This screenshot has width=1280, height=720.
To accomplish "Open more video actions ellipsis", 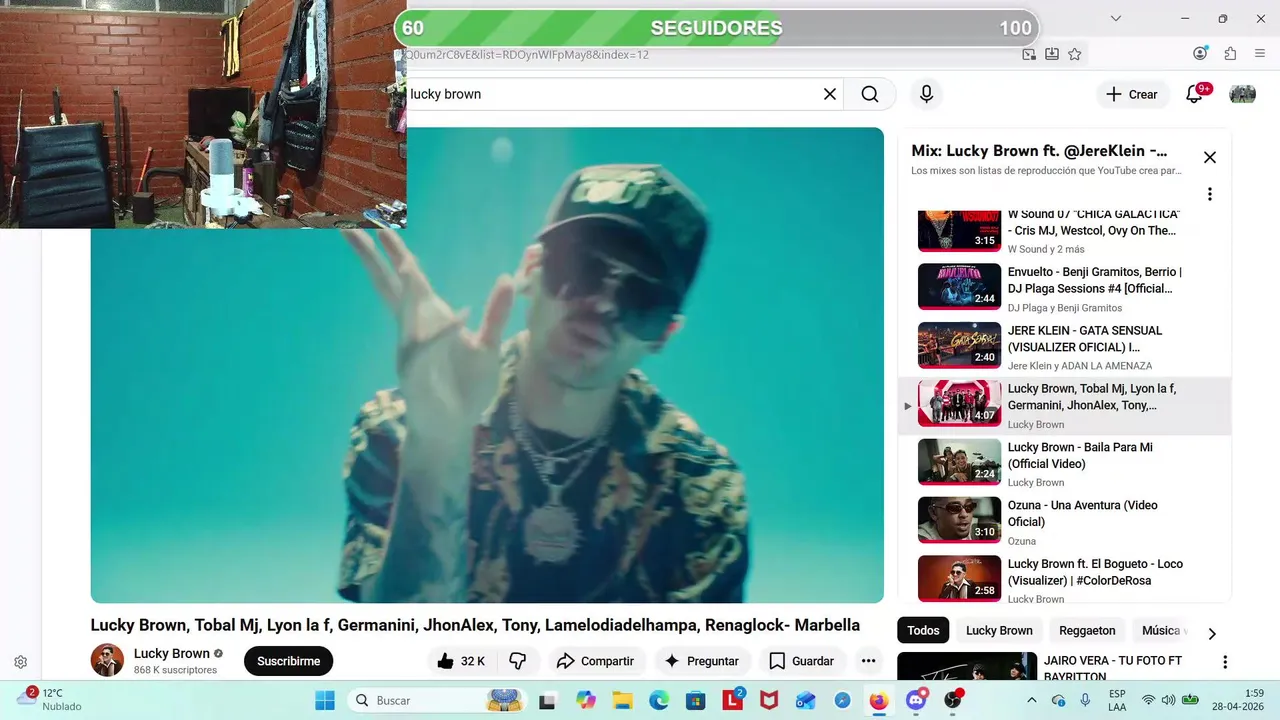I will point(868,661).
